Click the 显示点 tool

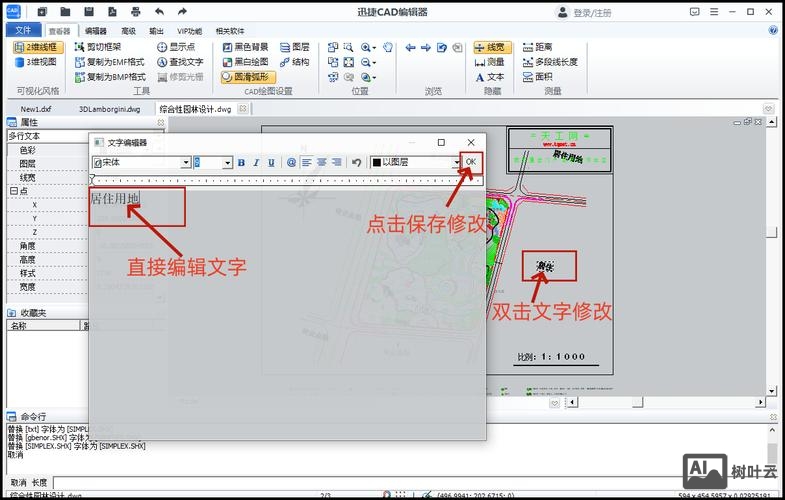pyautogui.click(x=176, y=47)
